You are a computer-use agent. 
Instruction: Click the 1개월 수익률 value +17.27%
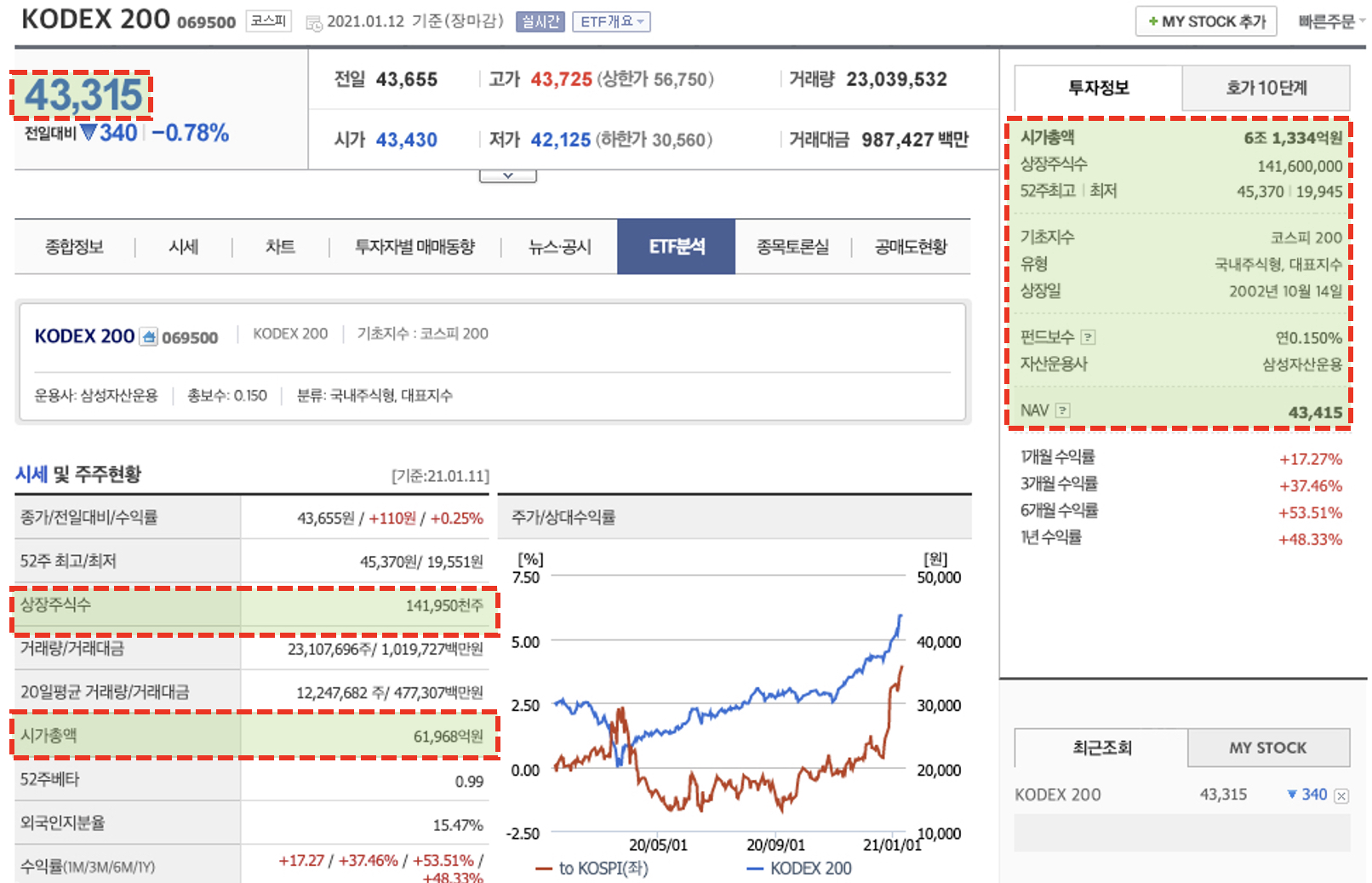(1311, 459)
